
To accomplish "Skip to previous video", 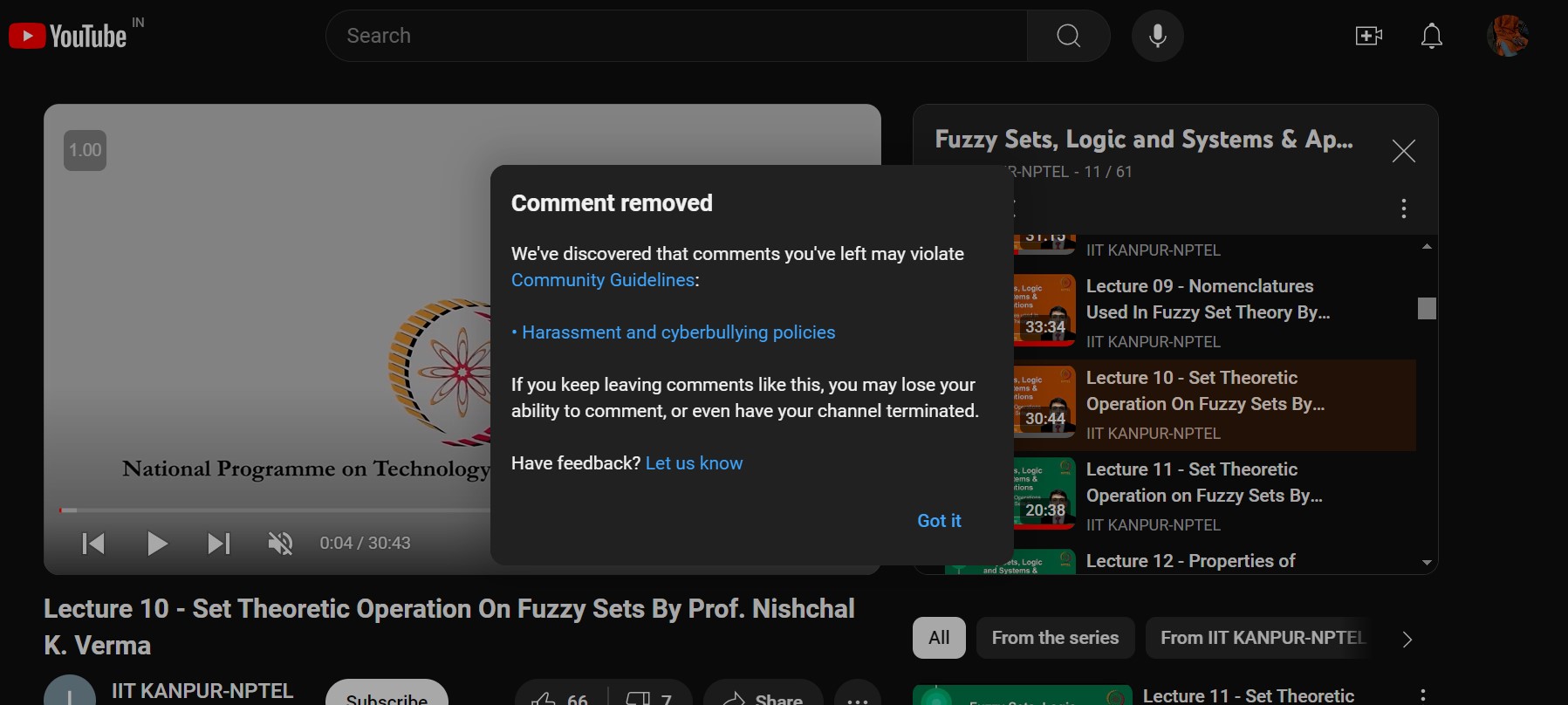I will (93, 544).
